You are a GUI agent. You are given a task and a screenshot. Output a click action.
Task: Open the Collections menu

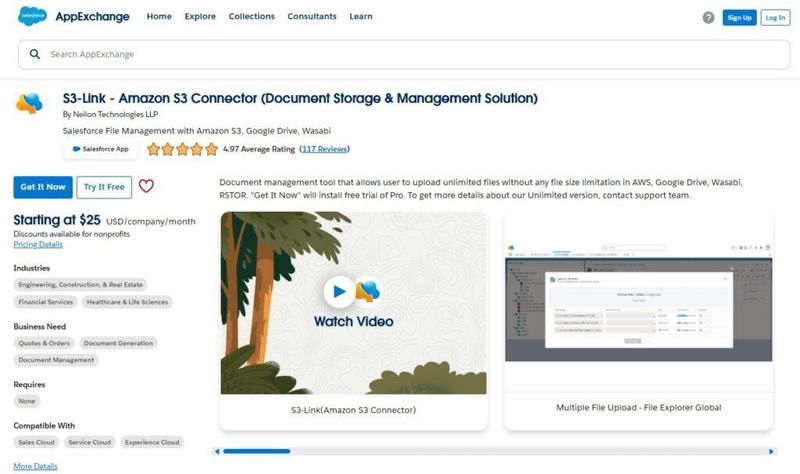click(252, 16)
